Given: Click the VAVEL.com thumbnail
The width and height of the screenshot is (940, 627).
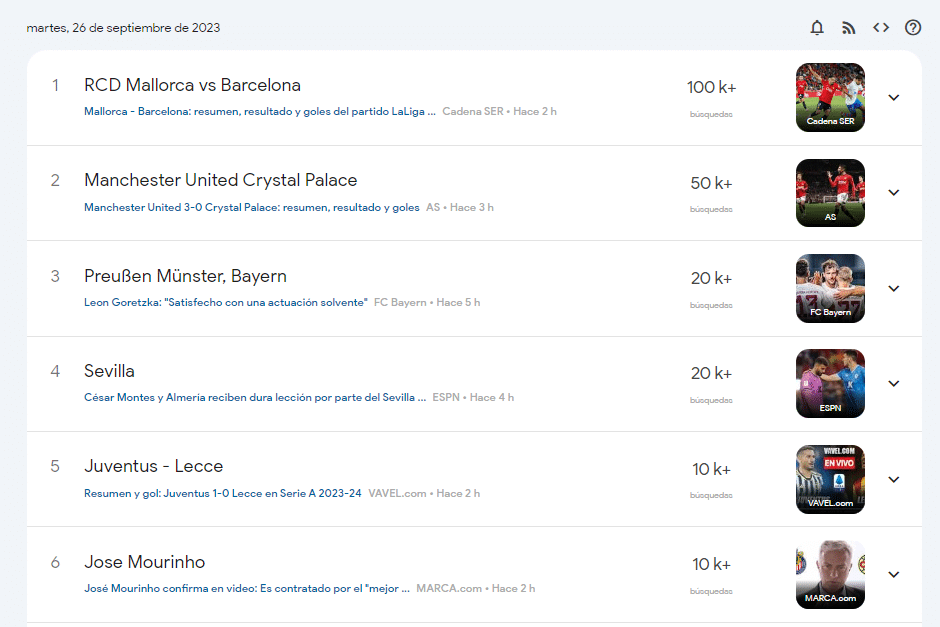Looking at the screenshot, I should click(830, 479).
